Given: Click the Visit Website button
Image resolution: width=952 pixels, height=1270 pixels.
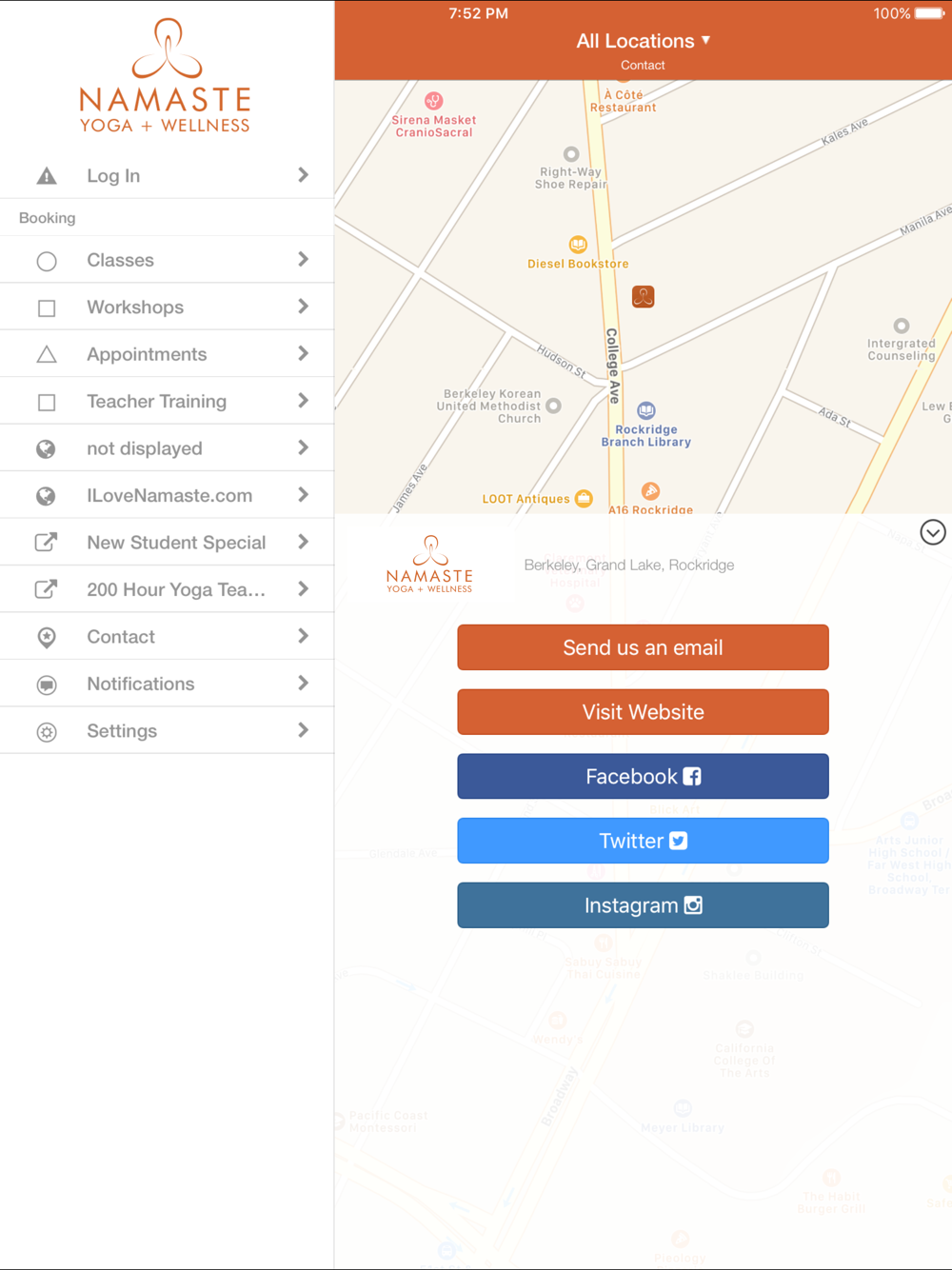Looking at the screenshot, I should (x=643, y=712).
